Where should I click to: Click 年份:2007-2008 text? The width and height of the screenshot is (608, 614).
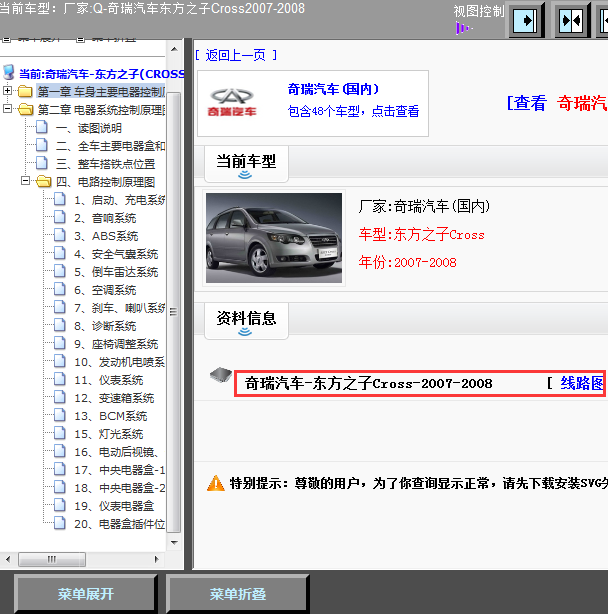pyautogui.click(x=408, y=262)
